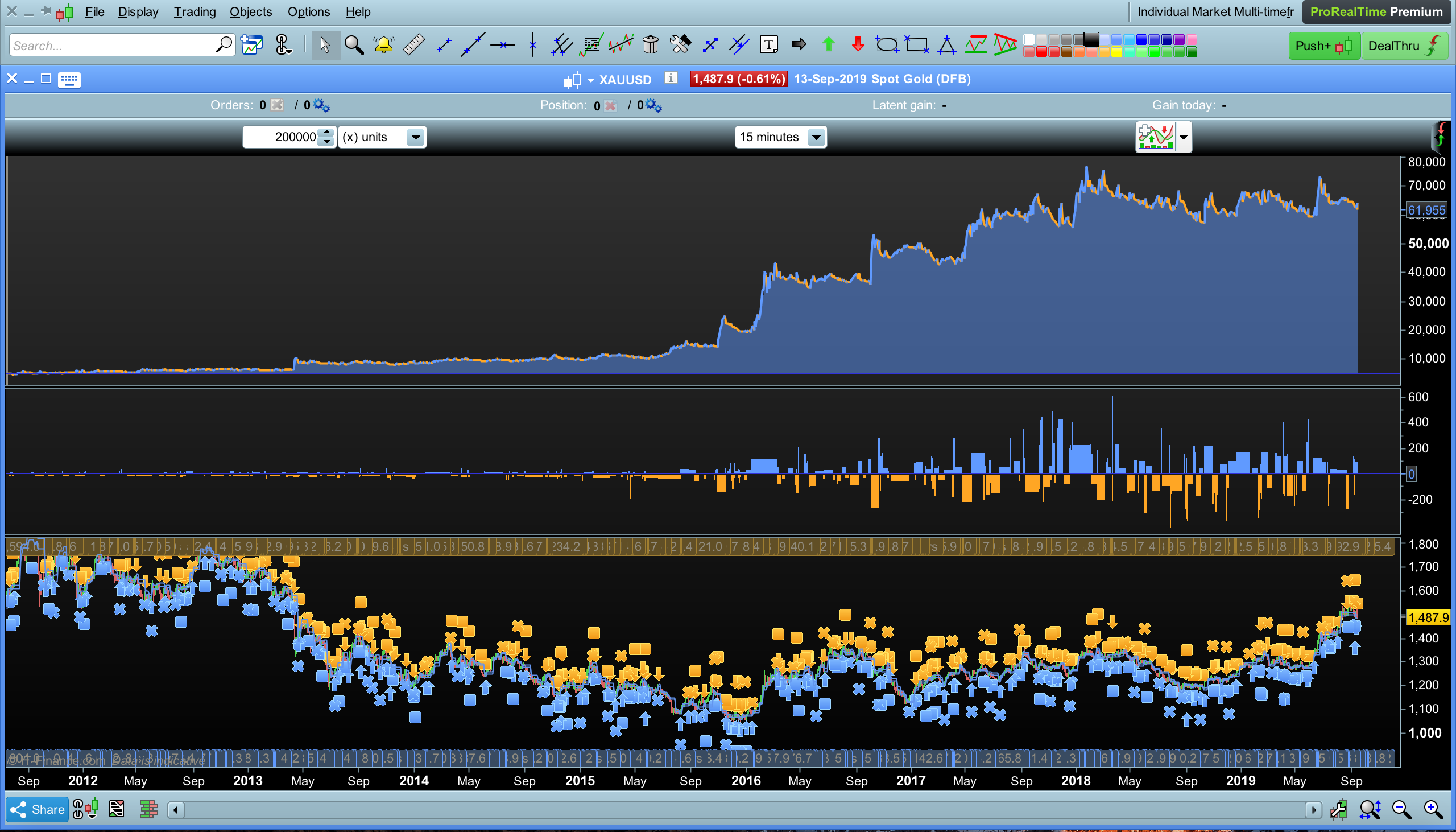Select the triangle drawing tool

click(x=947, y=44)
